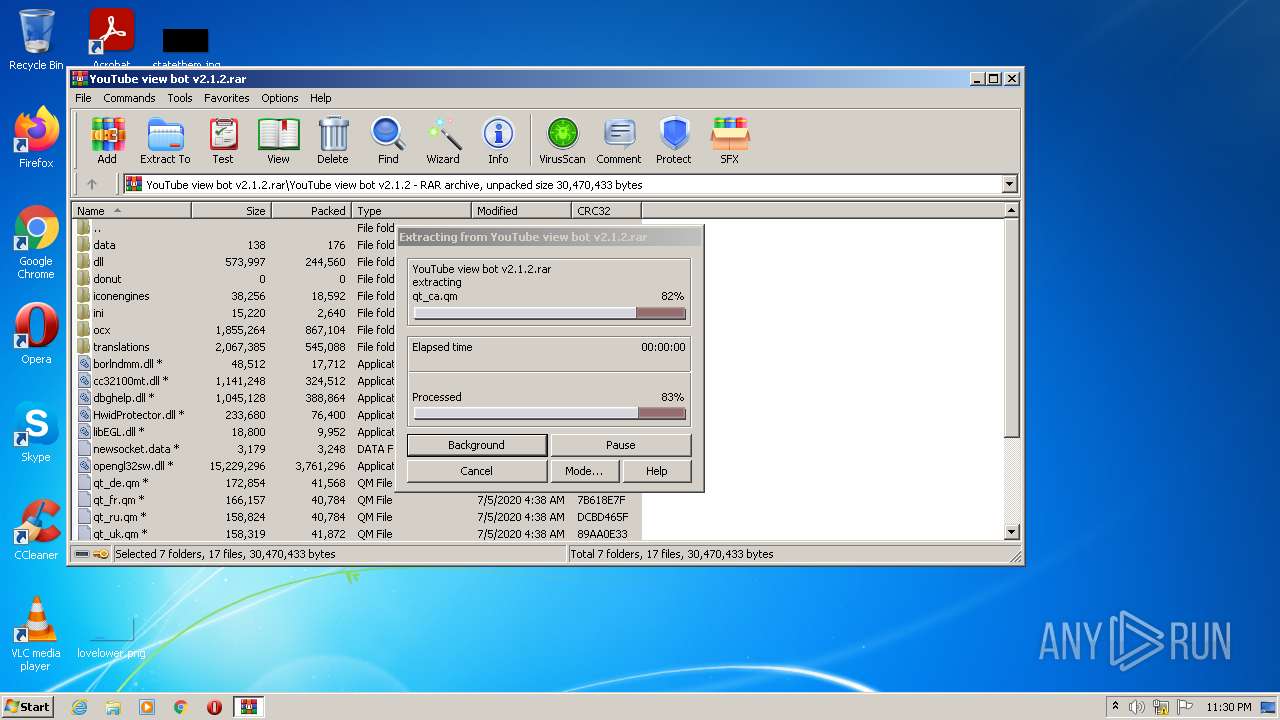Launch Google Chrome desktop shortcut
The height and width of the screenshot is (720, 1280).
[x=36, y=243]
